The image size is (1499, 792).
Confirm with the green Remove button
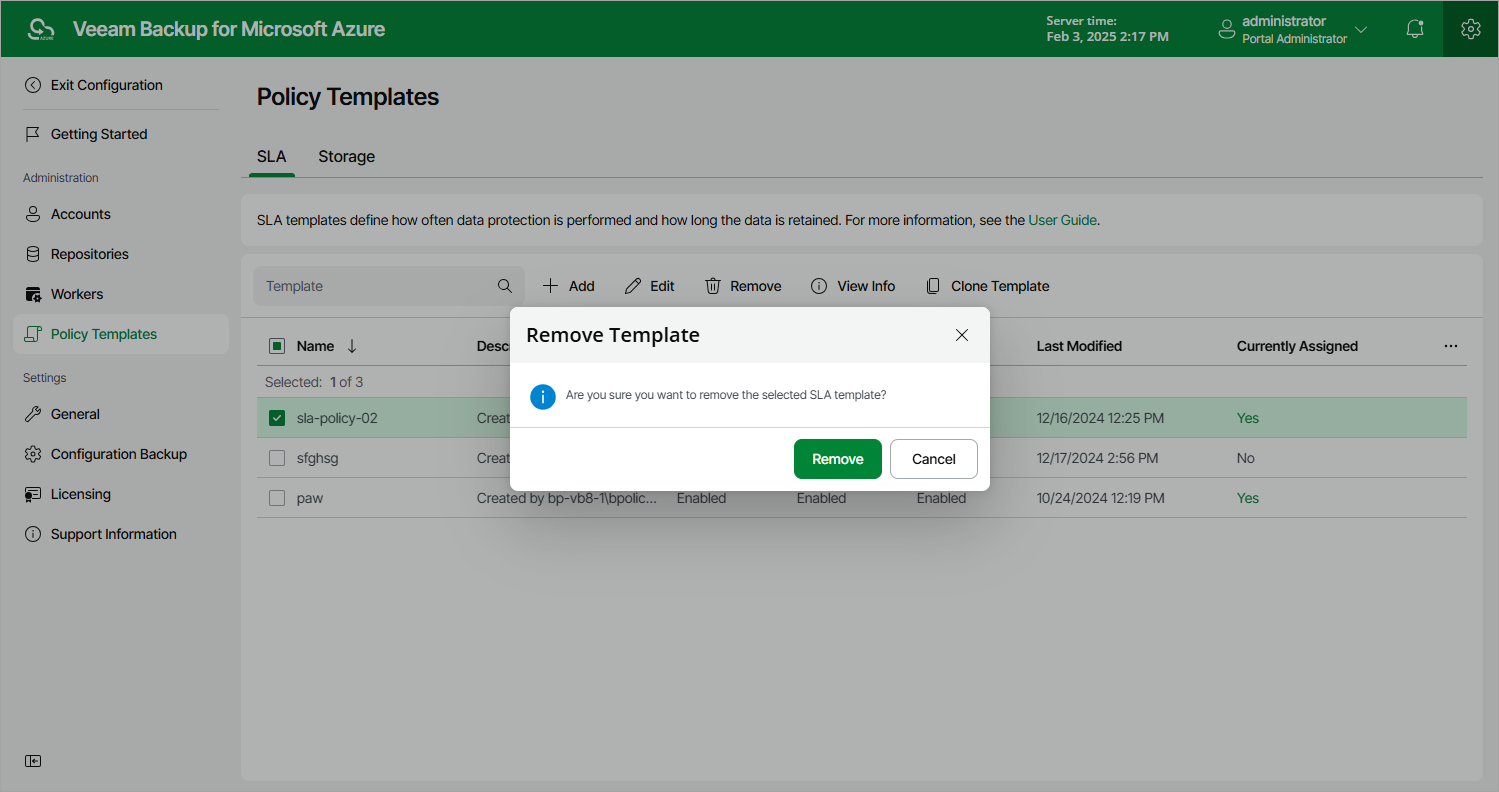tap(838, 459)
